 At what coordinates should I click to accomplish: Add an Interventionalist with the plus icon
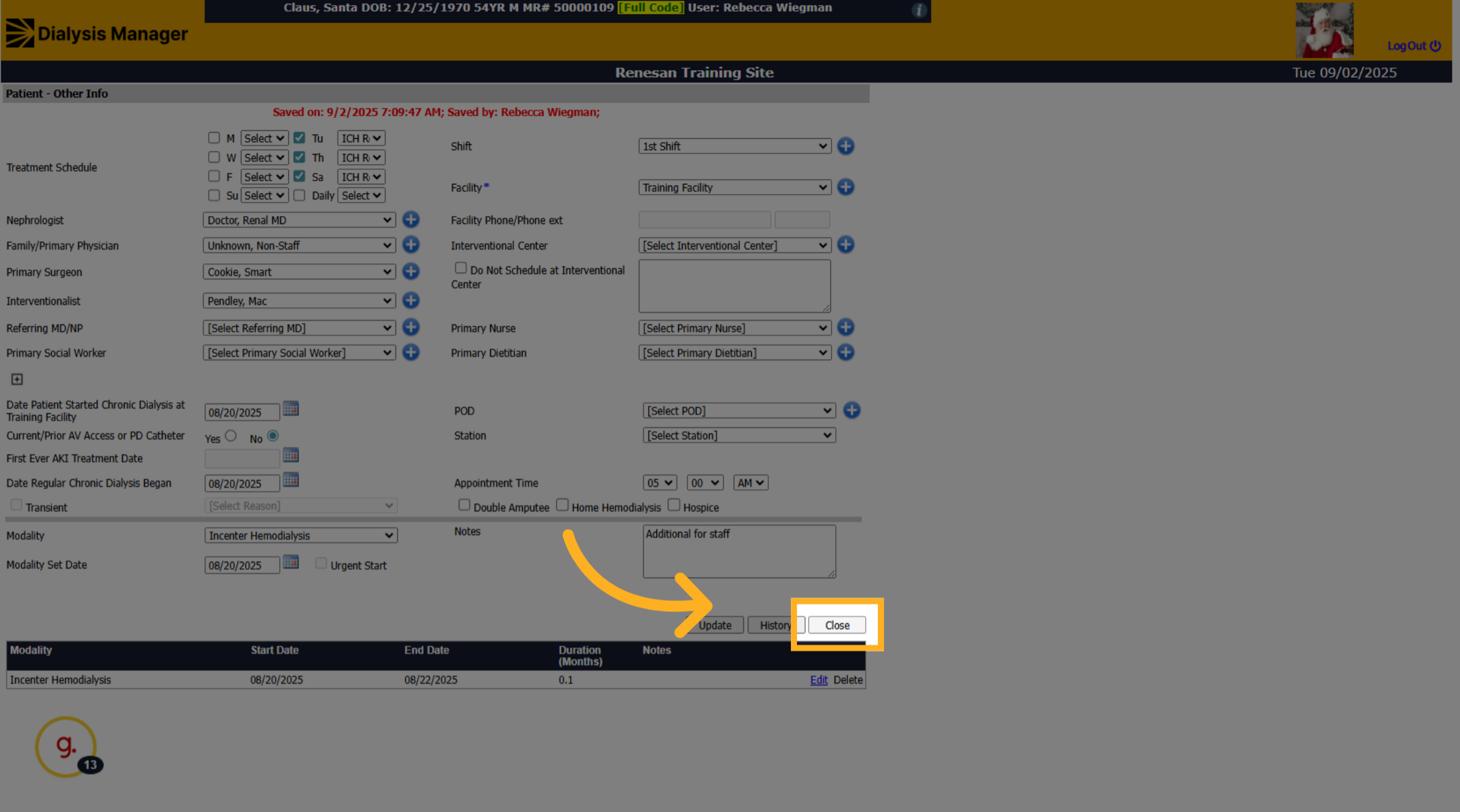pyautogui.click(x=411, y=300)
